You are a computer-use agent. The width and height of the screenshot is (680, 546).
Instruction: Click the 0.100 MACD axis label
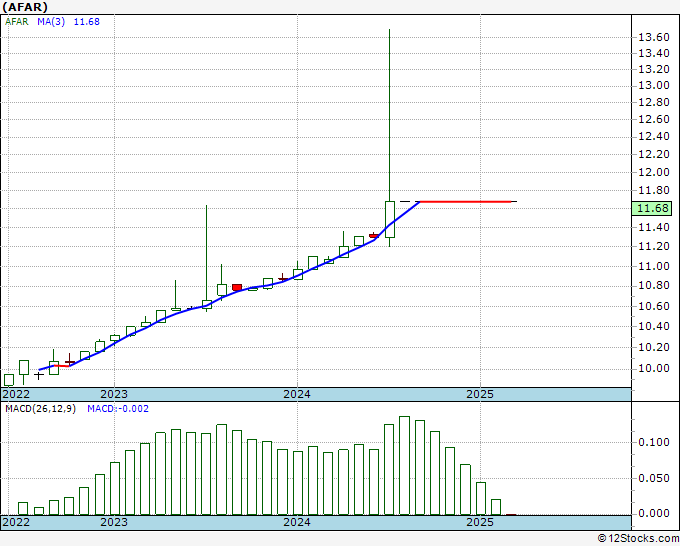654,442
